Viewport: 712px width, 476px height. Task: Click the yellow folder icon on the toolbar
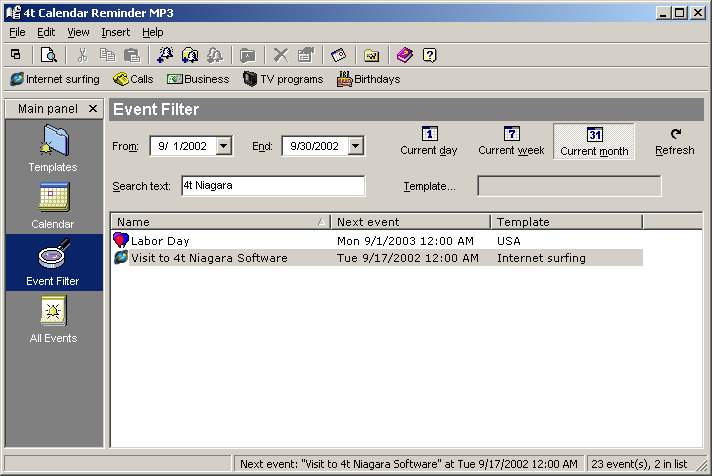point(371,55)
